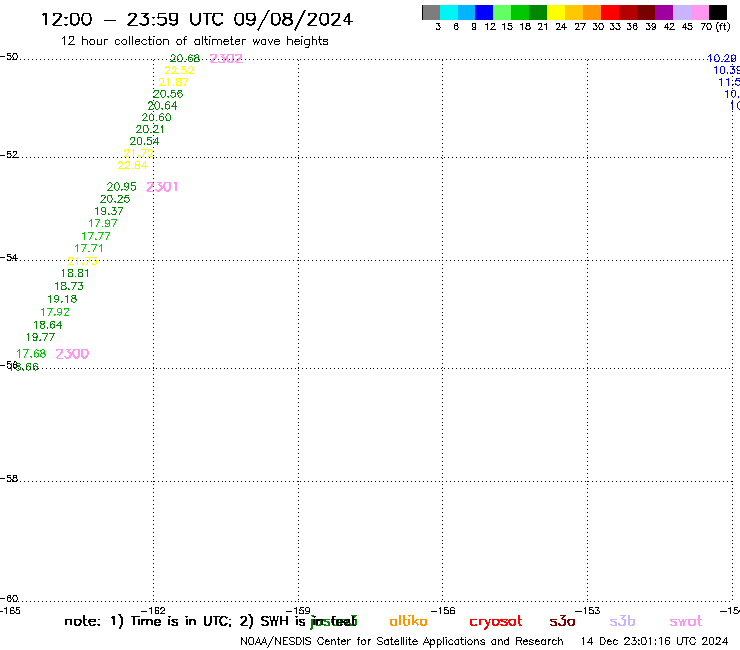Click the pink time stamp 2301
This screenshot has width=740, height=650.
coord(162,187)
